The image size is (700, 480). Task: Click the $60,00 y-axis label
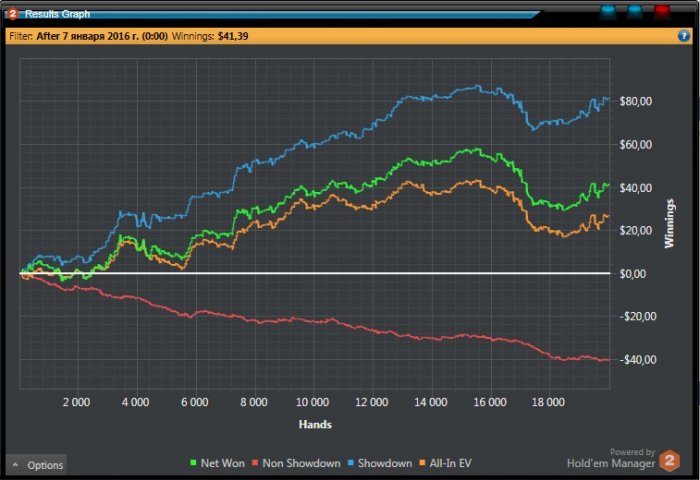(x=635, y=145)
